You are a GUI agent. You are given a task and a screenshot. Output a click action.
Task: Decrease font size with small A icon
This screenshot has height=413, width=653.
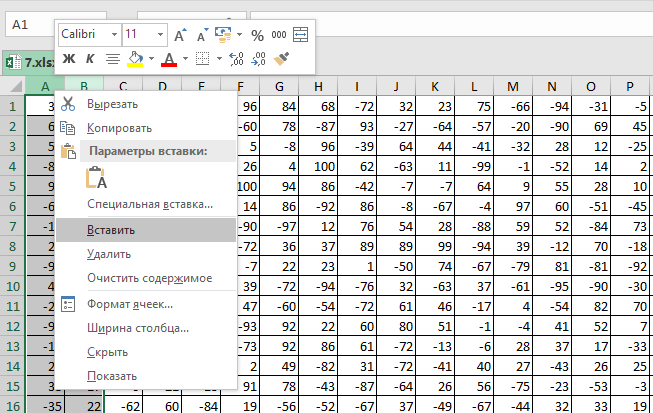pos(201,34)
